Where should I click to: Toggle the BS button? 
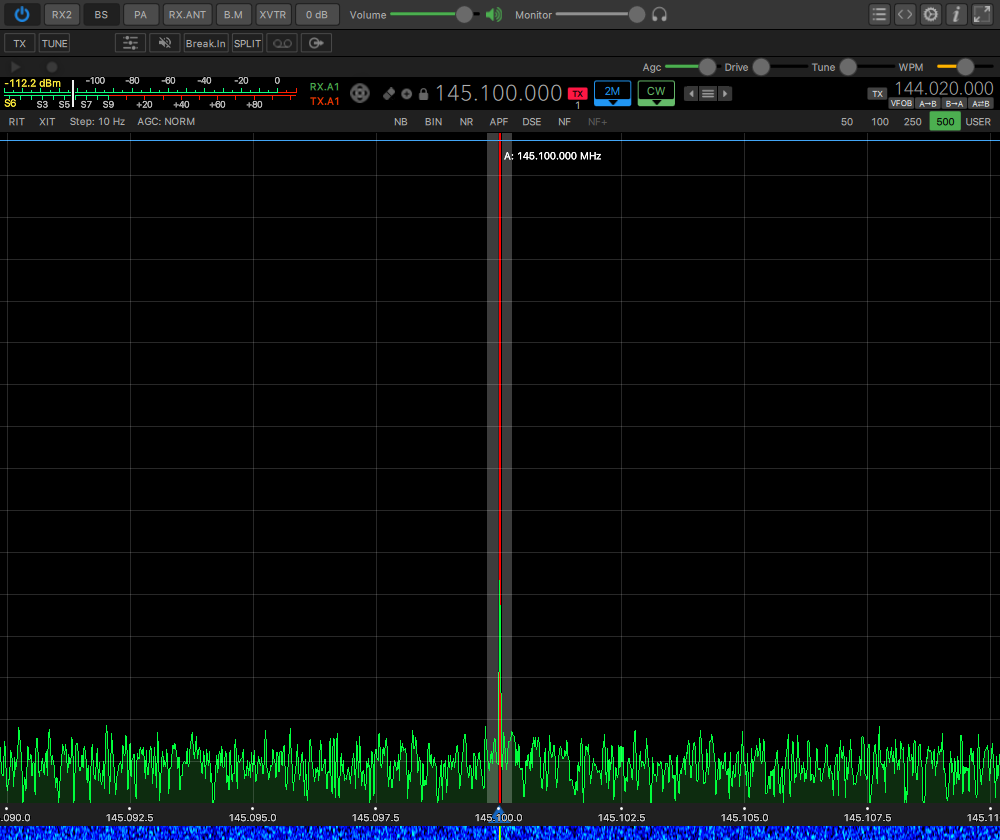point(101,15)
